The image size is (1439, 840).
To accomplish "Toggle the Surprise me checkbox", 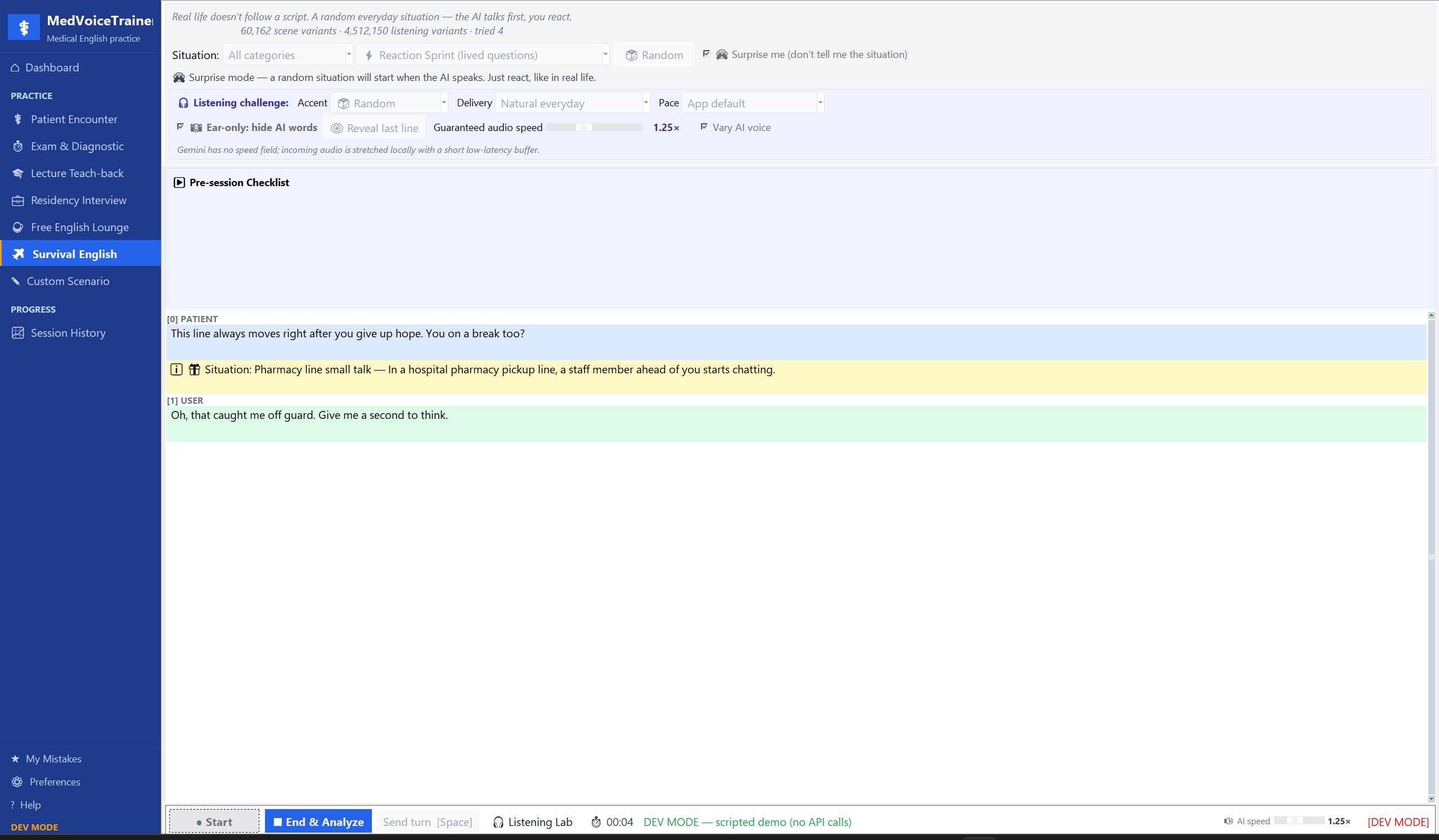I will [707, 53].
